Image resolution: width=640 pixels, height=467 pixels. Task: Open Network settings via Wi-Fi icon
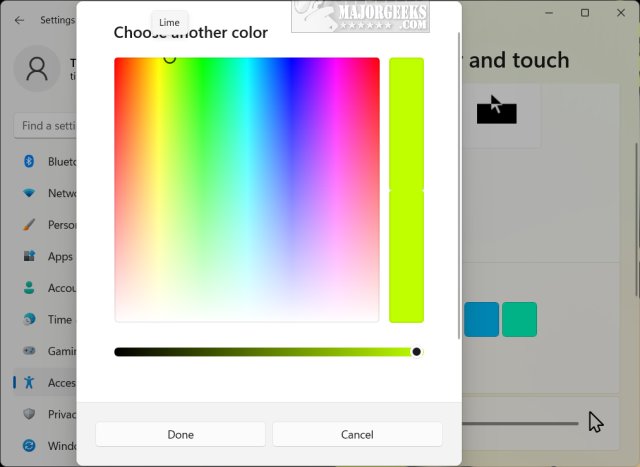pyautogui.click(x=29, y=193)
